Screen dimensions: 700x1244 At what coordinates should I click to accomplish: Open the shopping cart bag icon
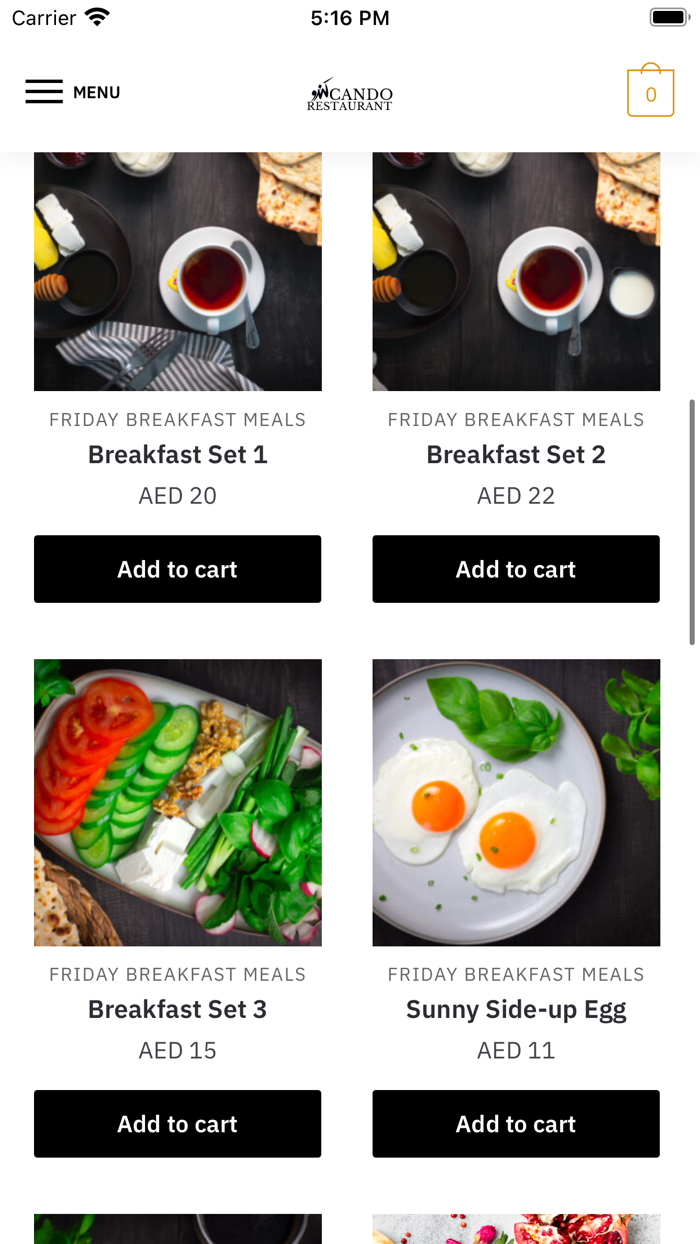click(650, 92)
